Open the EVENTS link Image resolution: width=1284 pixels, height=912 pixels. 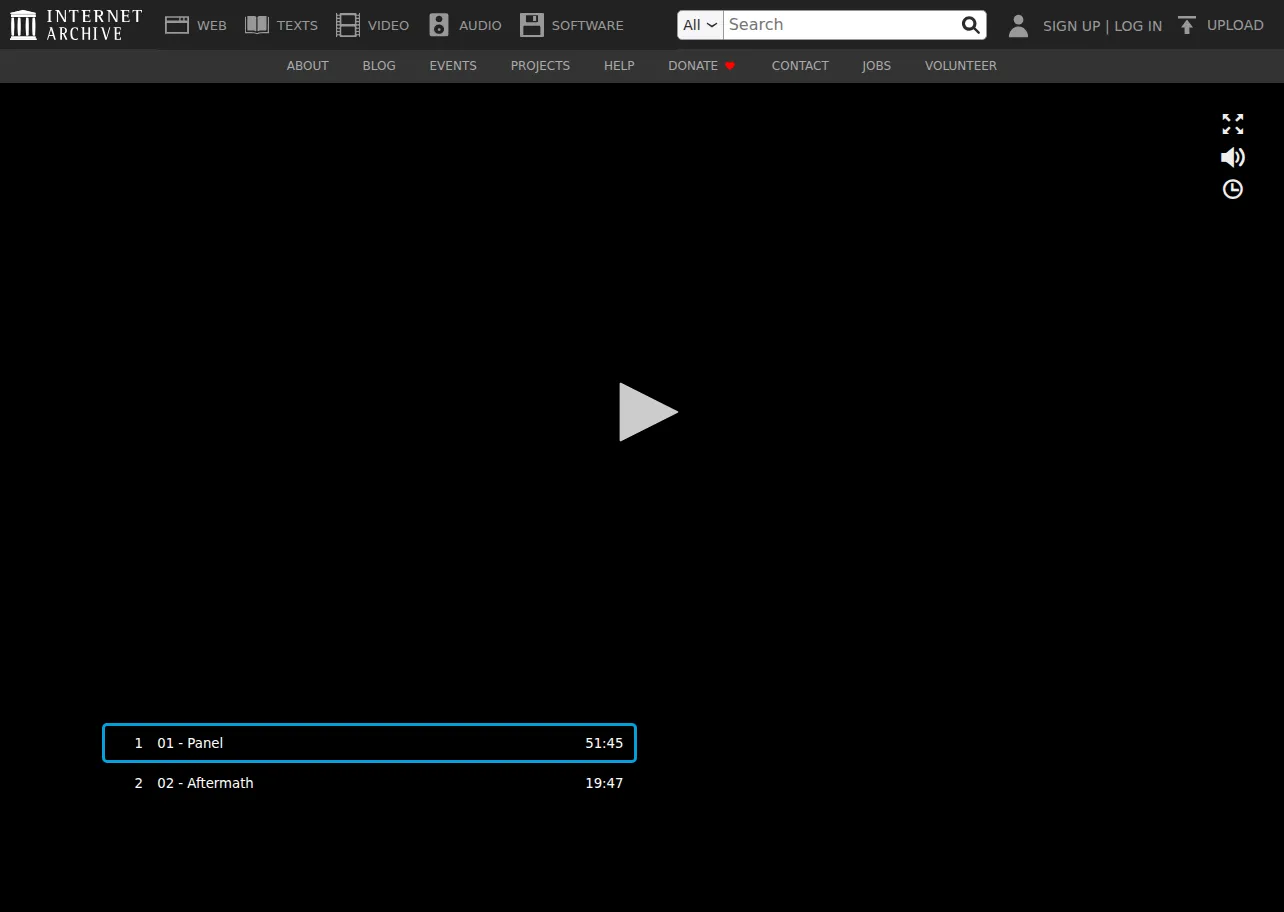tap(453, 66)
